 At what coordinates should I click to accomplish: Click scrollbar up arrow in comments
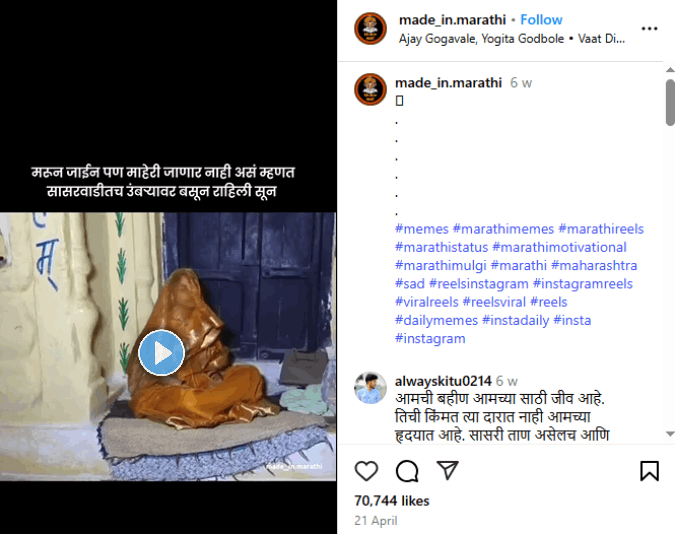click(x=670, y=69)
